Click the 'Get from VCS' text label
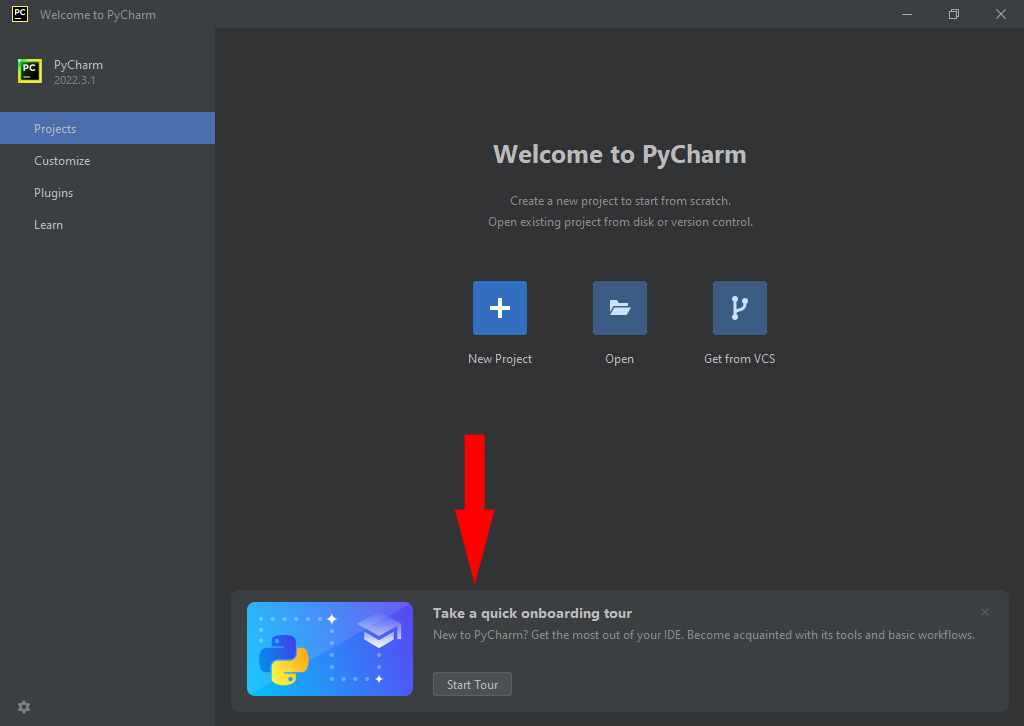Image resolution: width=1024 pixels, height=726 pixels. click(x=740, y=359)
